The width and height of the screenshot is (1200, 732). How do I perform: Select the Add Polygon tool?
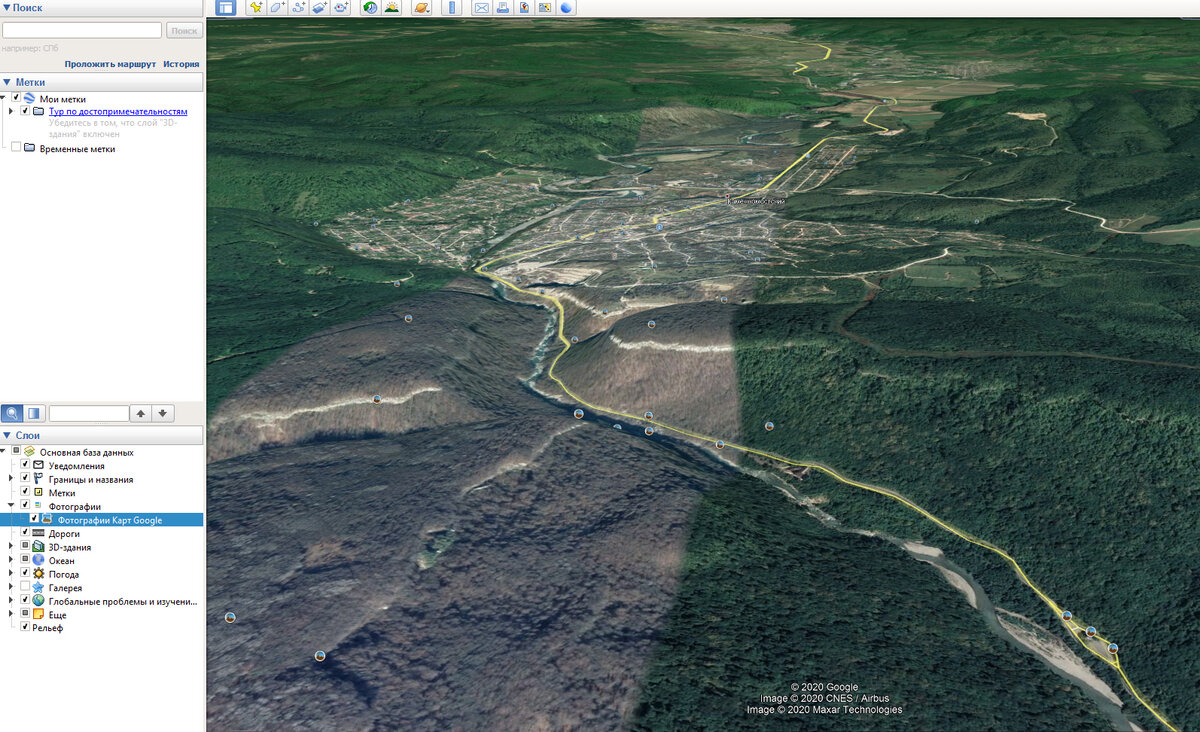[277, 7]
